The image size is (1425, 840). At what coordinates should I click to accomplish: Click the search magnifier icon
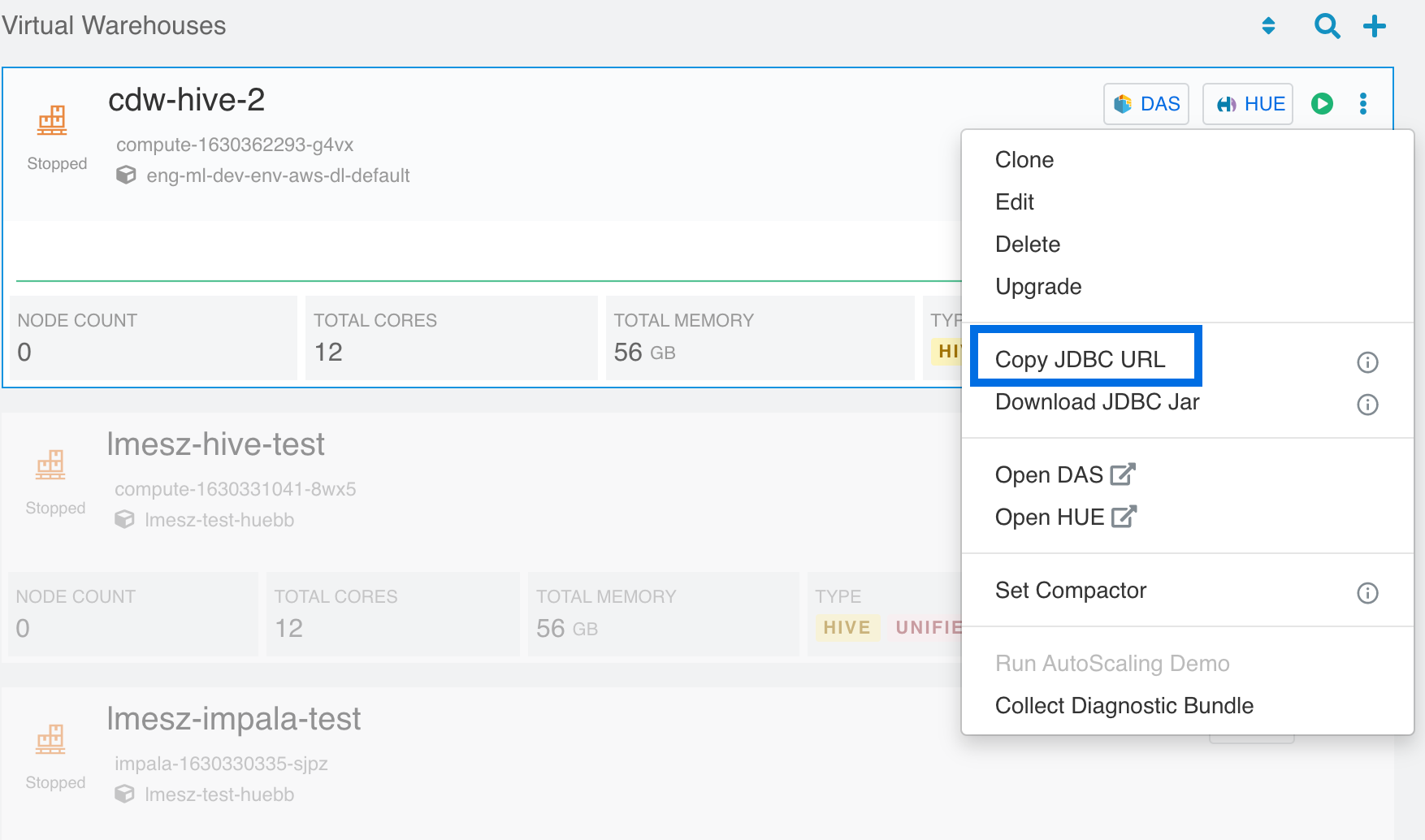point(1327,26)
